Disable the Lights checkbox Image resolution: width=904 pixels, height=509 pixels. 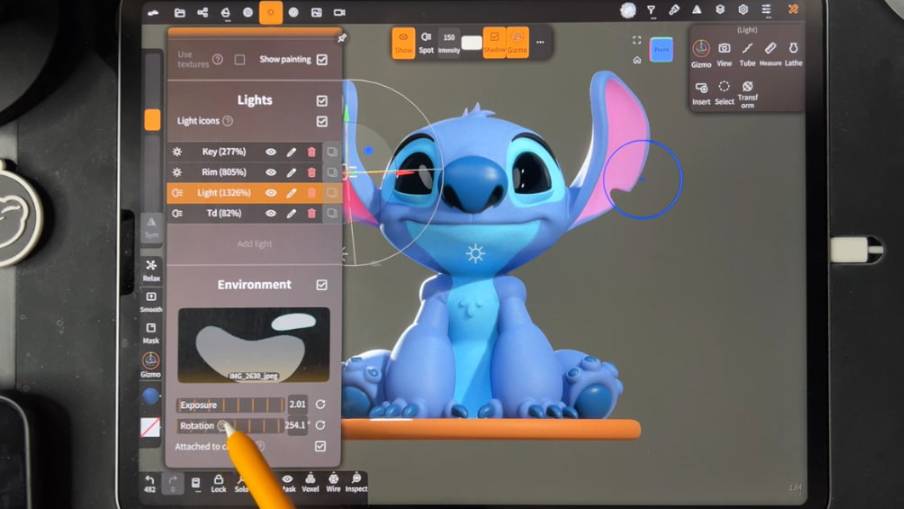click(x=322, y=101)
